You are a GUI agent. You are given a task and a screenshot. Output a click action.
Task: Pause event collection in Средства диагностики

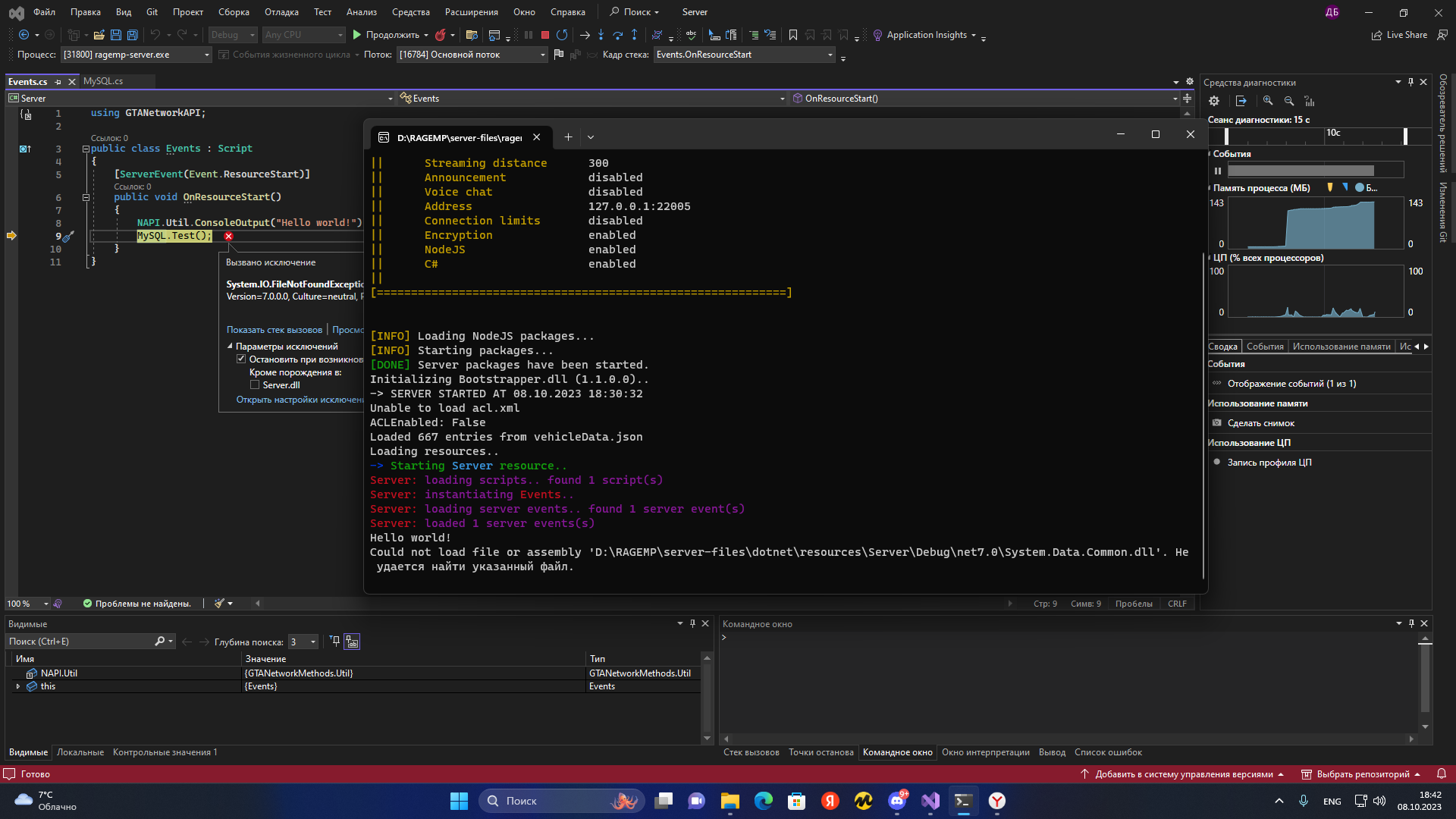[x=1219, y=171]
